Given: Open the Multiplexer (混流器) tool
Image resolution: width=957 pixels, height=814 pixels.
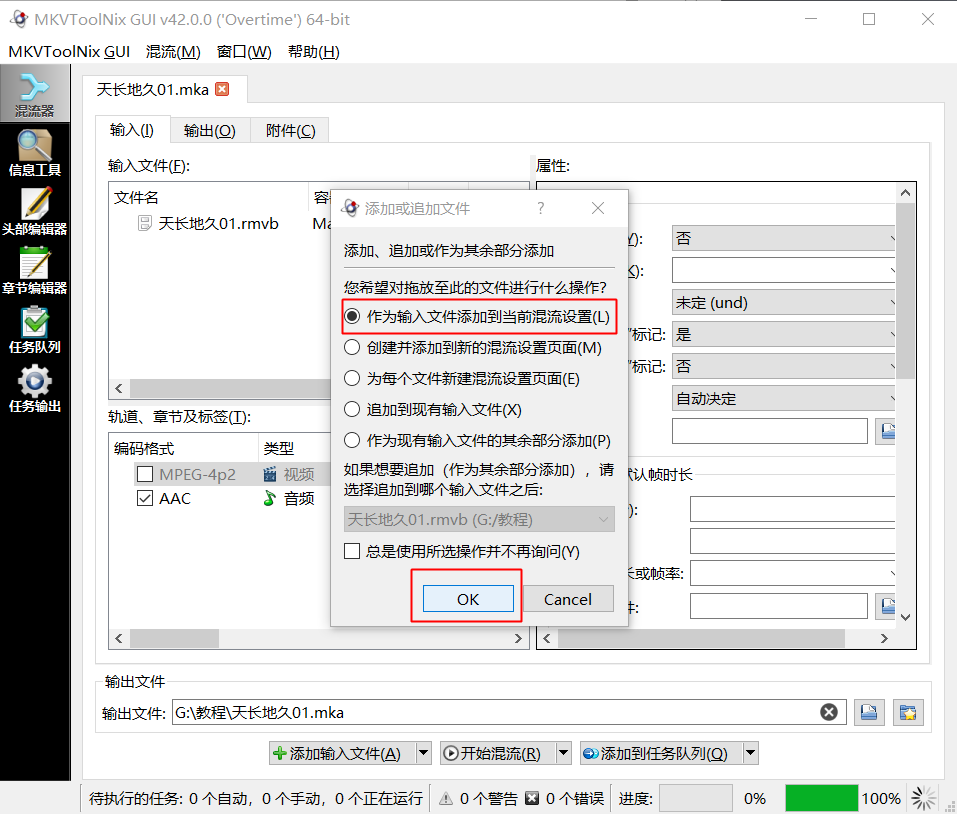Looking at the screenshot, I should [34, 95].
